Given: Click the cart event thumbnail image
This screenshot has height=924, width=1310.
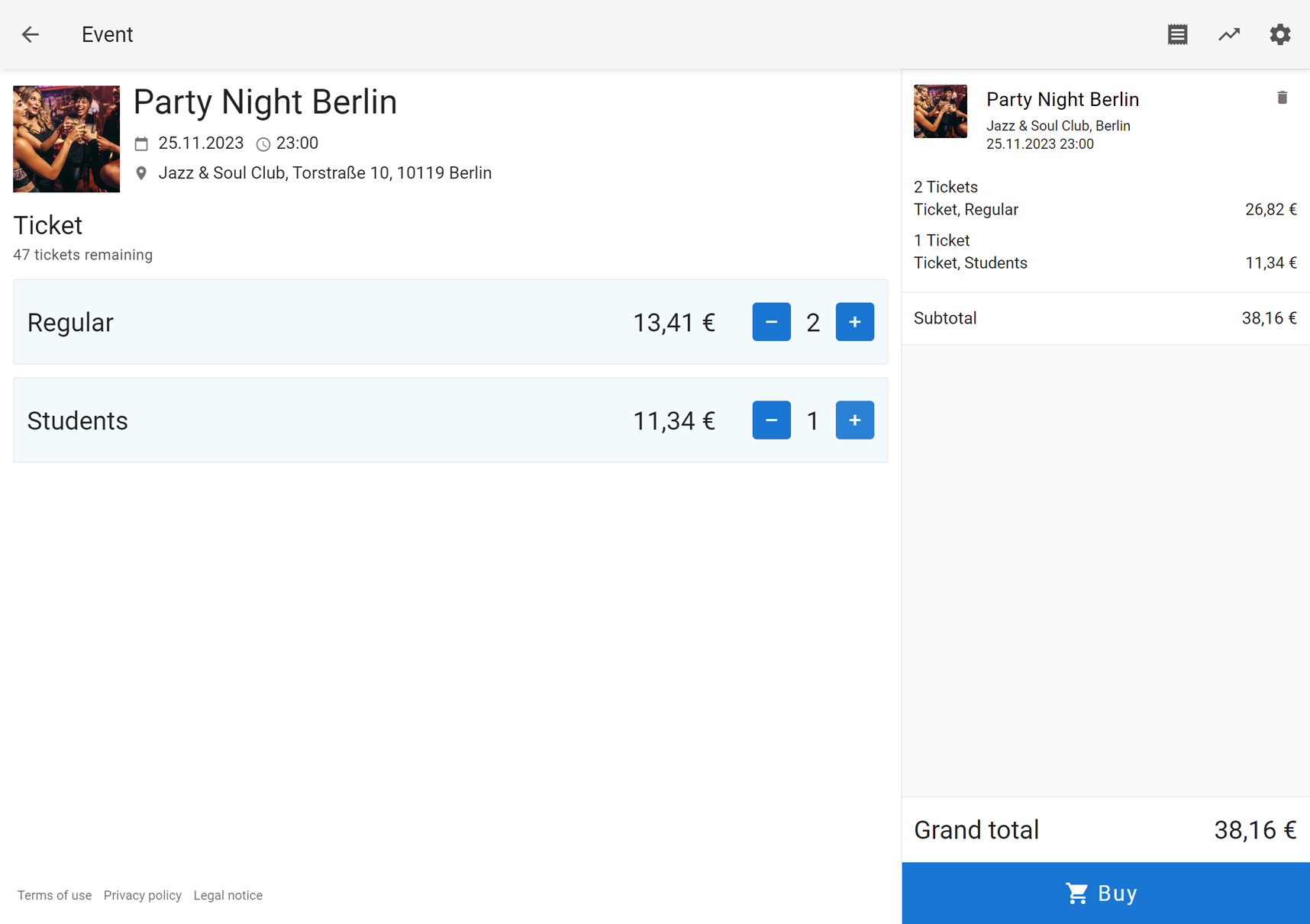Looking at the screenshot, I should [x=940, y=111].
